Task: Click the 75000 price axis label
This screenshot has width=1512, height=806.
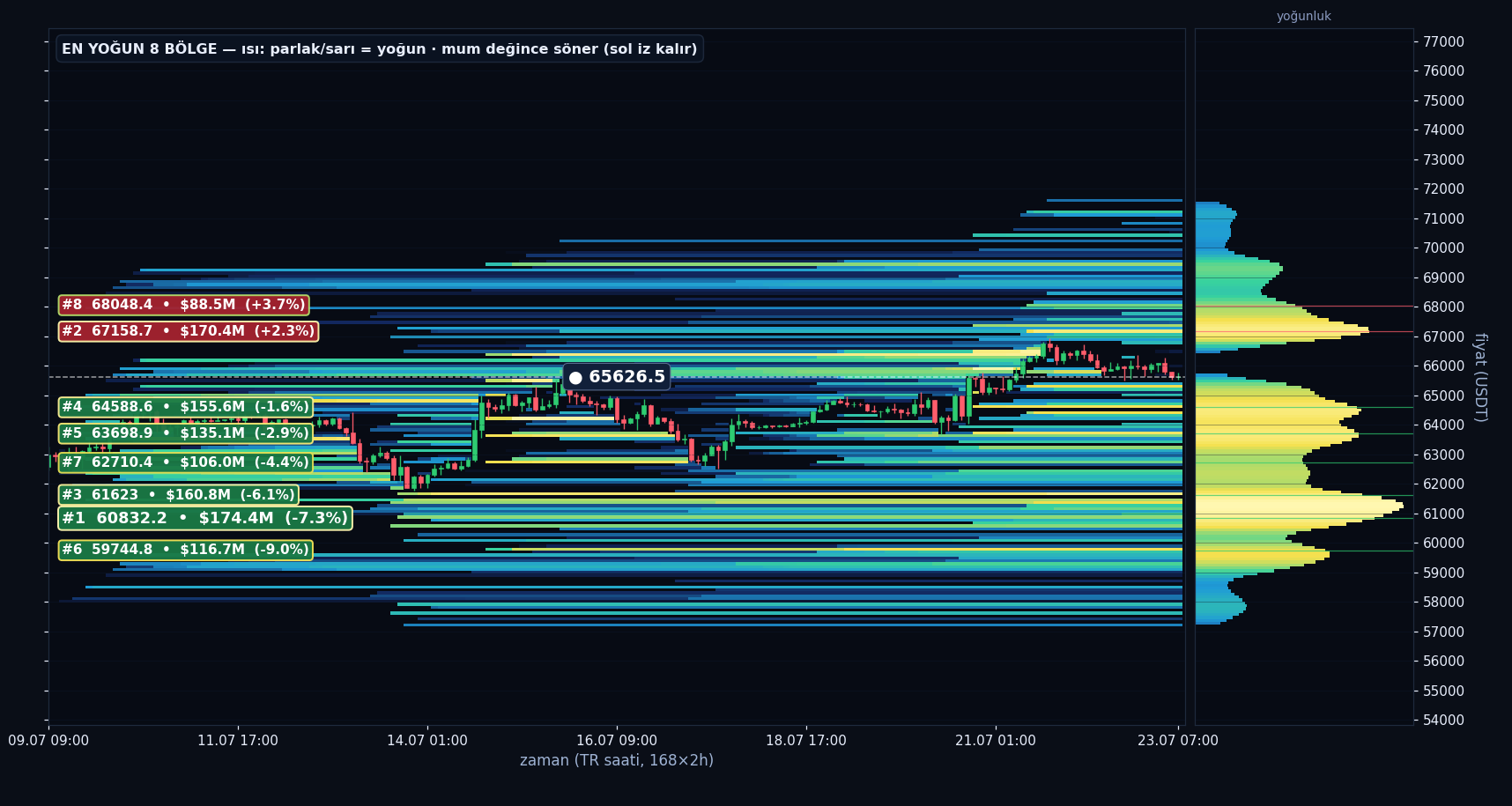Action: click(x=1443, y=100)
